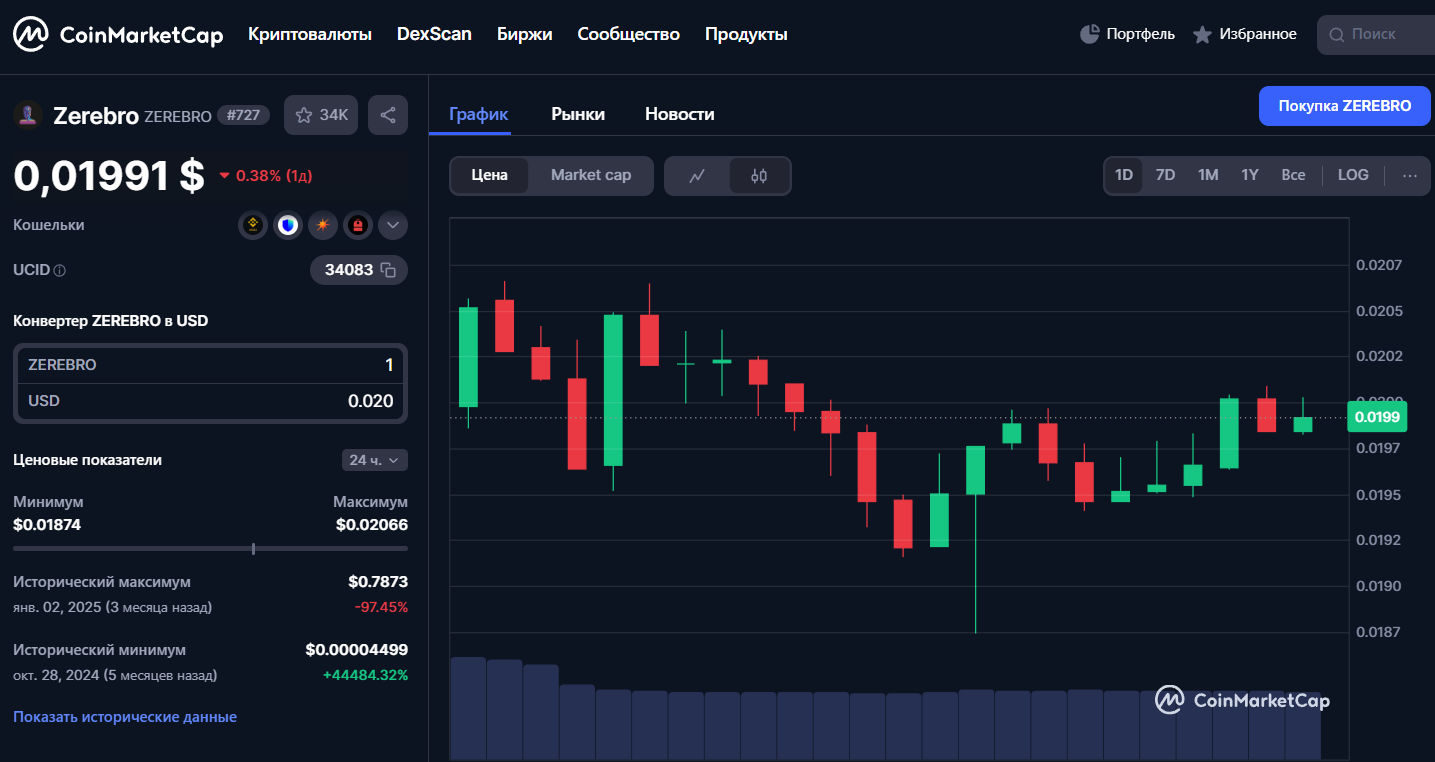
Task: Open the Биржи menu
Action: point(524,34)
